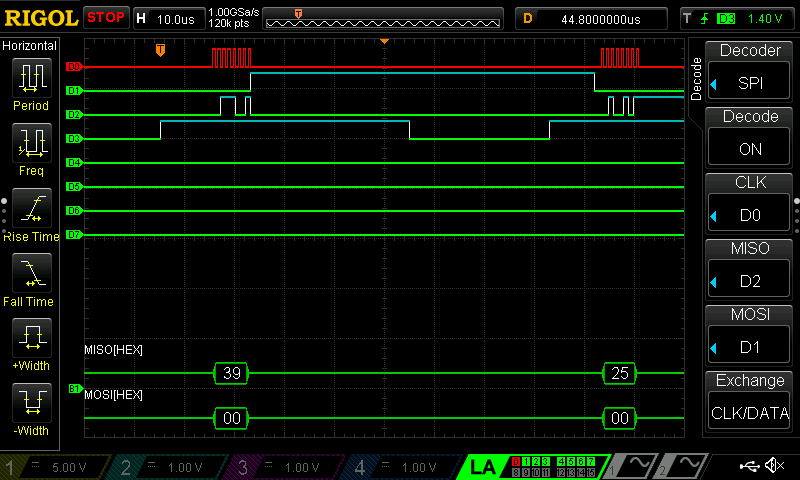
Task: Click the orange trigger position marker
Action: (x=160, y=50)
